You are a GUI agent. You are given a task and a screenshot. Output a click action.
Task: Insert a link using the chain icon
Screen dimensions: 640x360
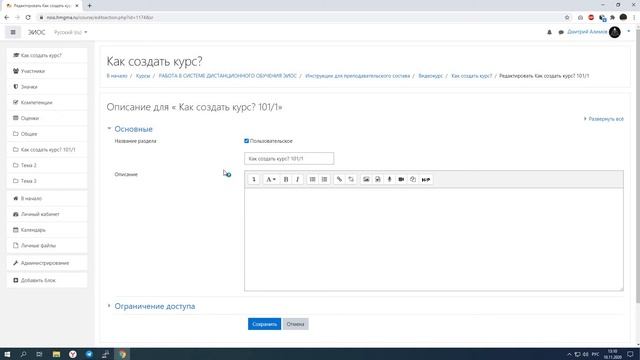(x=339, y=180)
